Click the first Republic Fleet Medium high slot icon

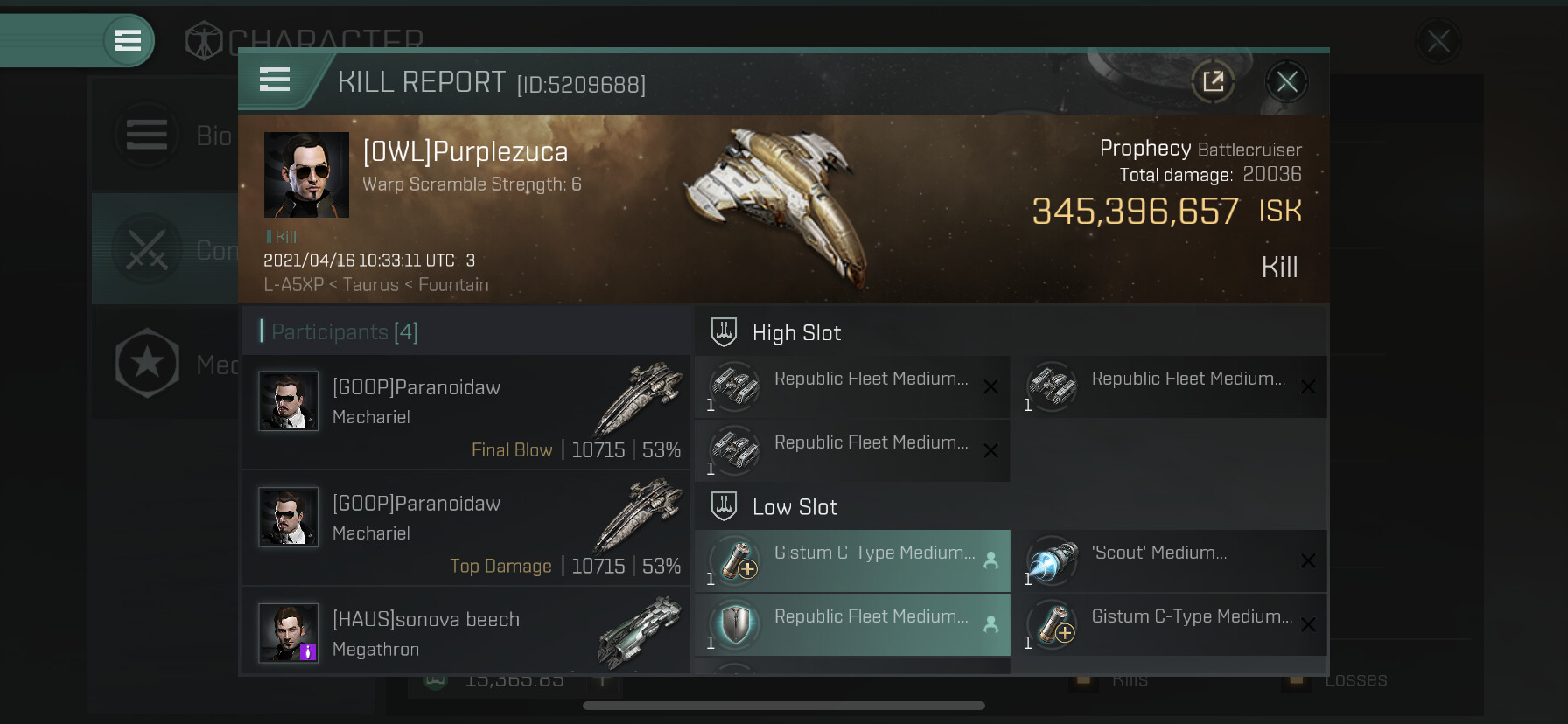pyautogui.click(x=735, y=386)
